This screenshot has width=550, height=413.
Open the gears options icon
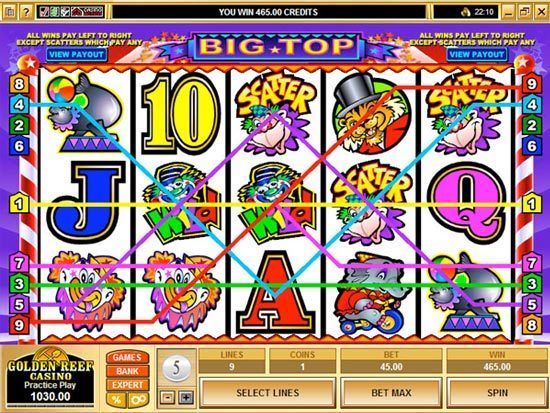click(x=137, y=399)
